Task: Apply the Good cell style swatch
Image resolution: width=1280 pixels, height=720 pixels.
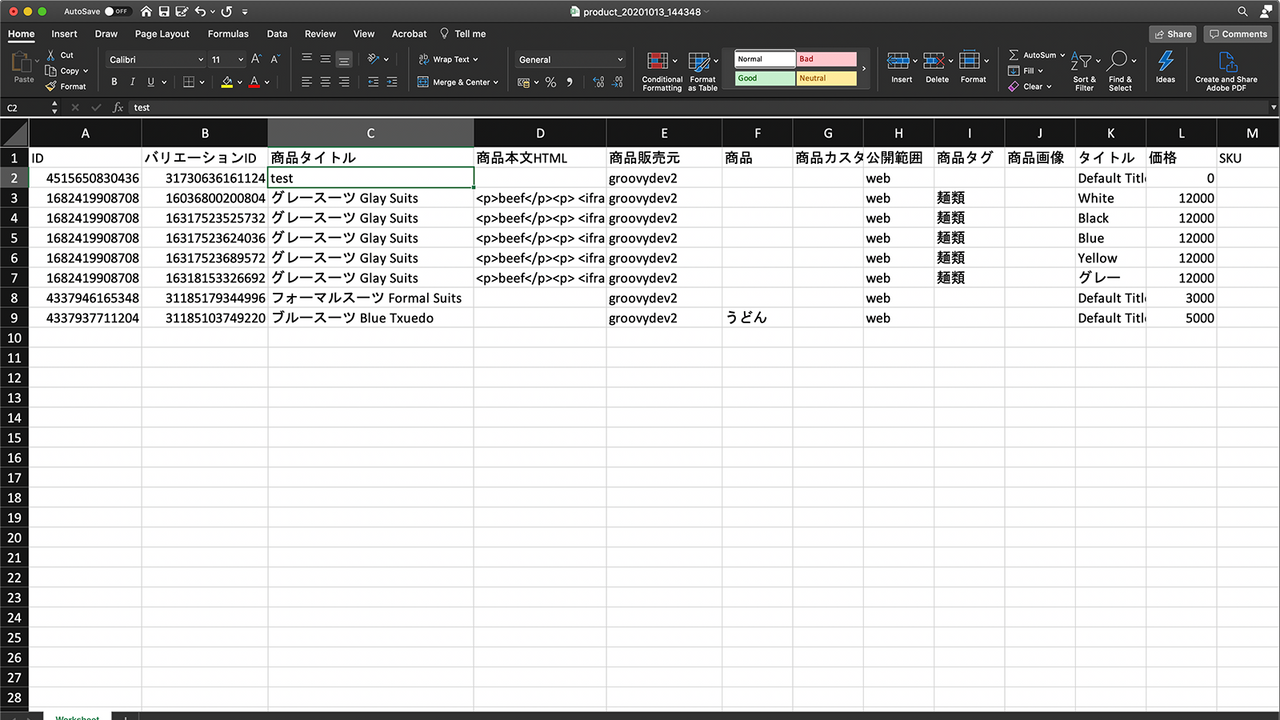Action: point(765,78)
